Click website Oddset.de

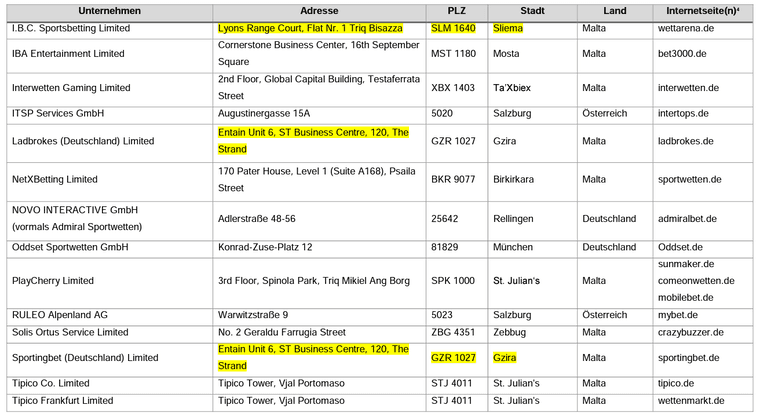[680, 247]
